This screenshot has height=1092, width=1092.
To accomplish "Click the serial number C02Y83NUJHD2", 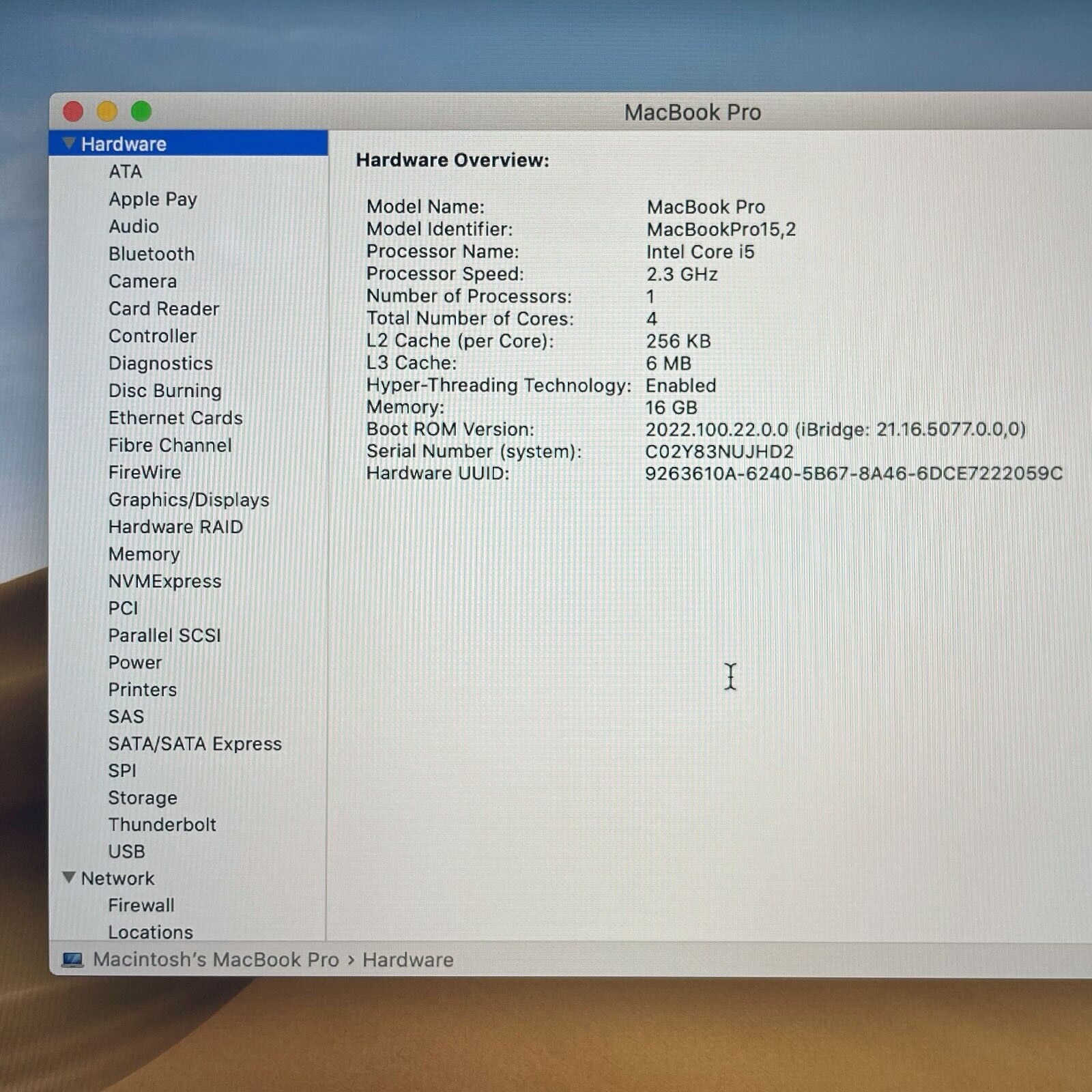I will (719, 451).
